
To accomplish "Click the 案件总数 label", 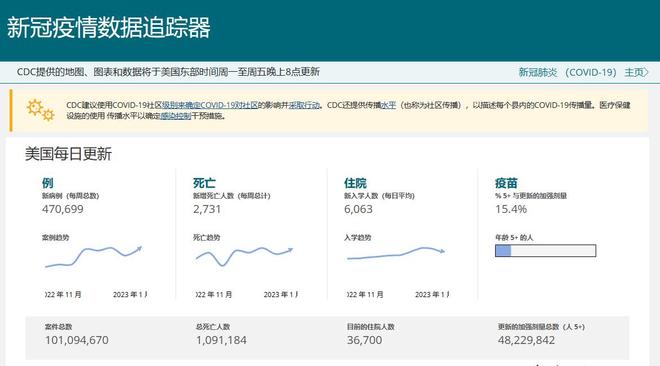I will tap(59, 326).
